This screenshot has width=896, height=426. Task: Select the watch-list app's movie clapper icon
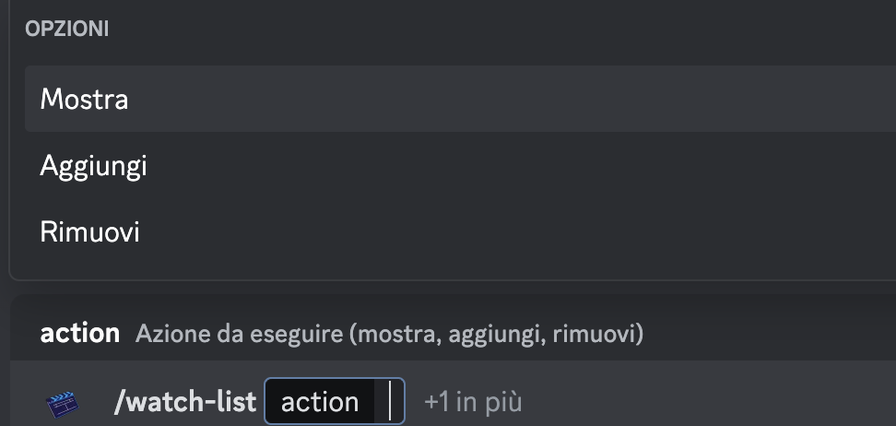[x=62, y=403]
